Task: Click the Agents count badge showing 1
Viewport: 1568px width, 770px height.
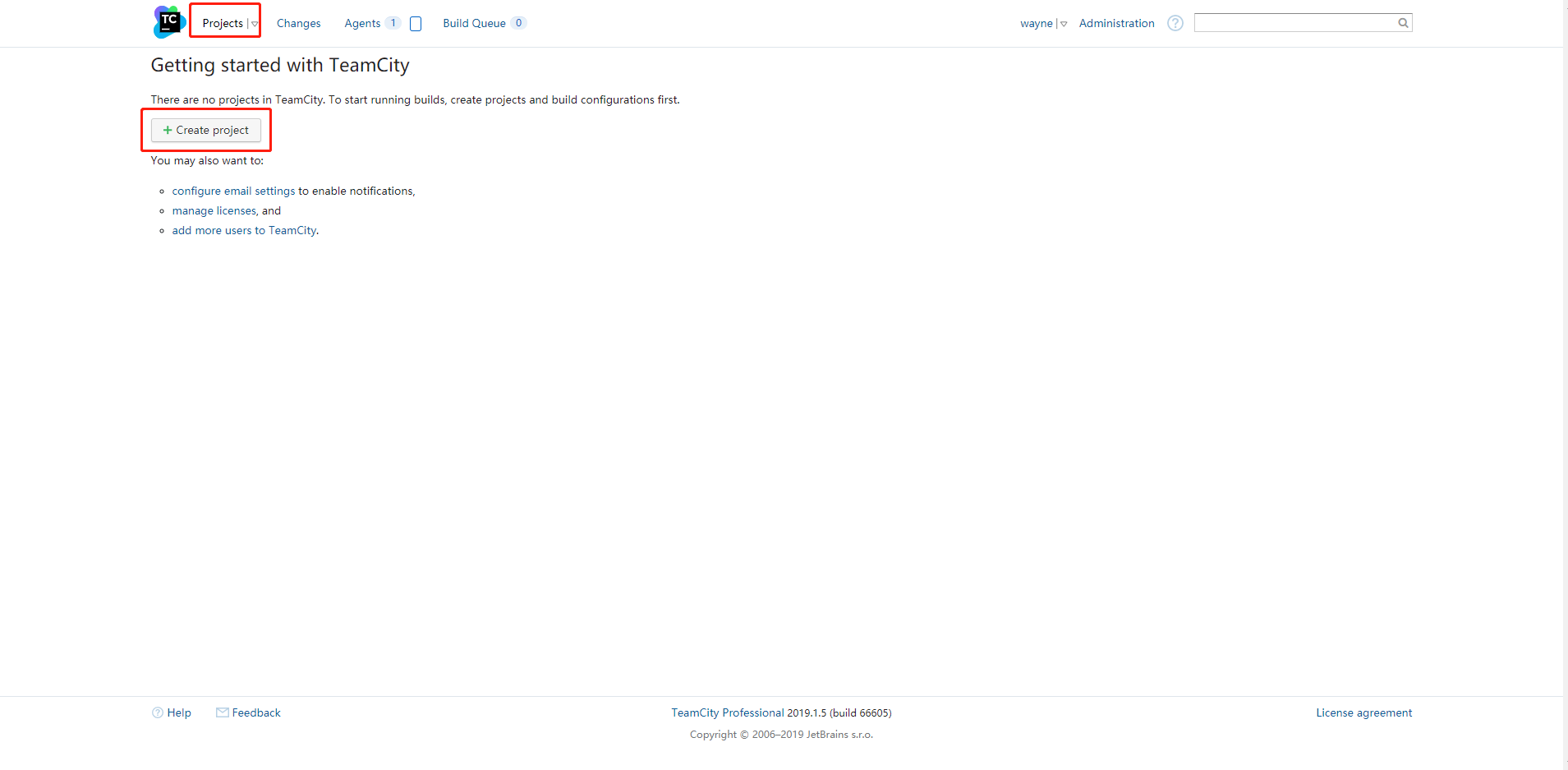Action: (x=393, y=23)
